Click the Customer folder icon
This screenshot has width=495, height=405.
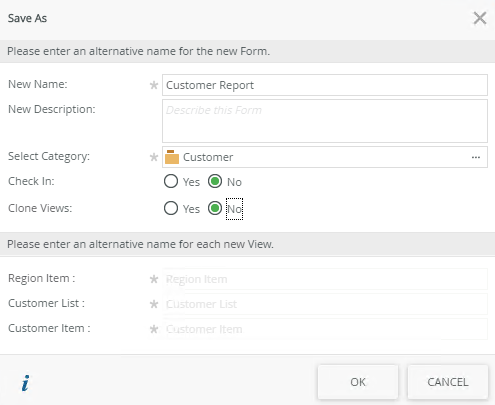172,157
